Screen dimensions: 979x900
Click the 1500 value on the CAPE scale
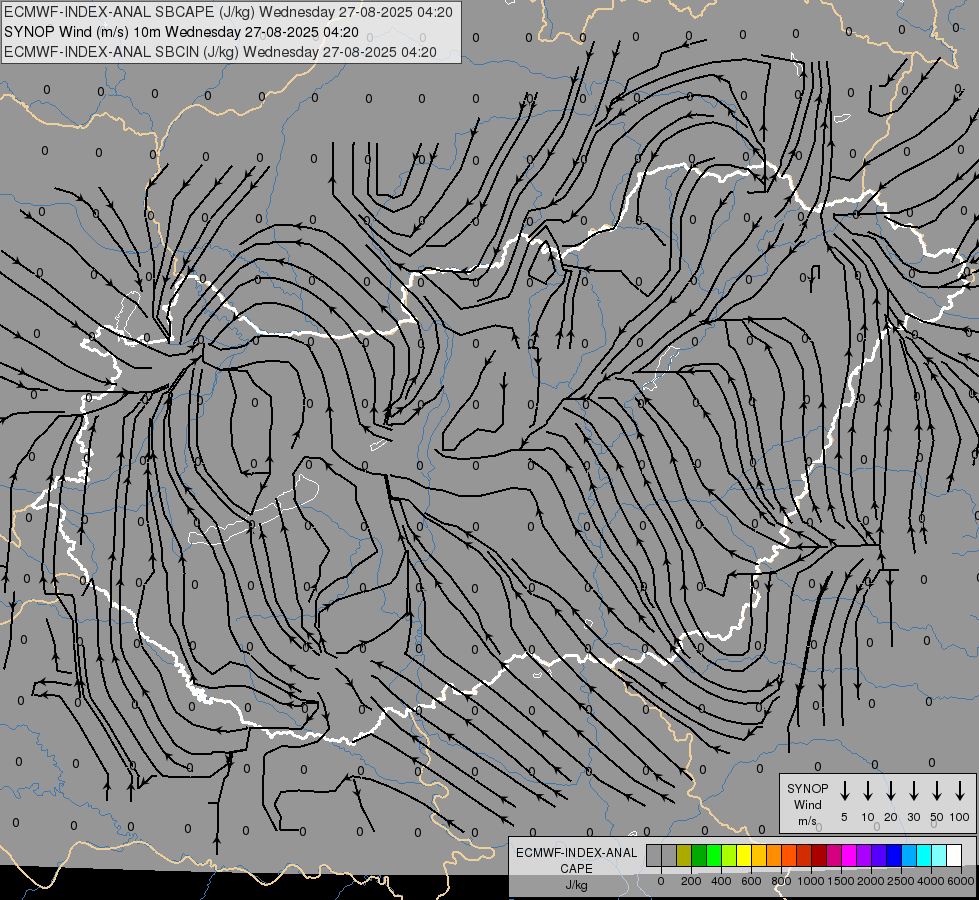(x=840, y=881)
